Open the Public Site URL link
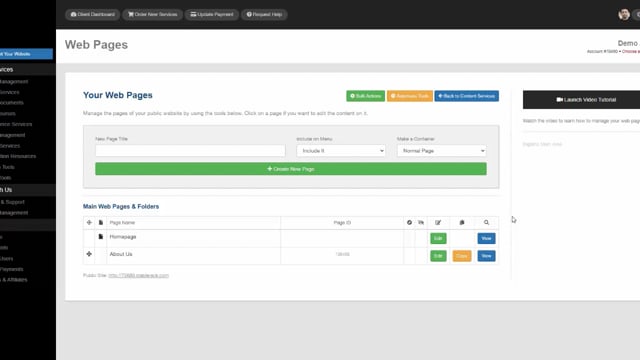This screenshot has width=640, height=360. pos(138,276)
